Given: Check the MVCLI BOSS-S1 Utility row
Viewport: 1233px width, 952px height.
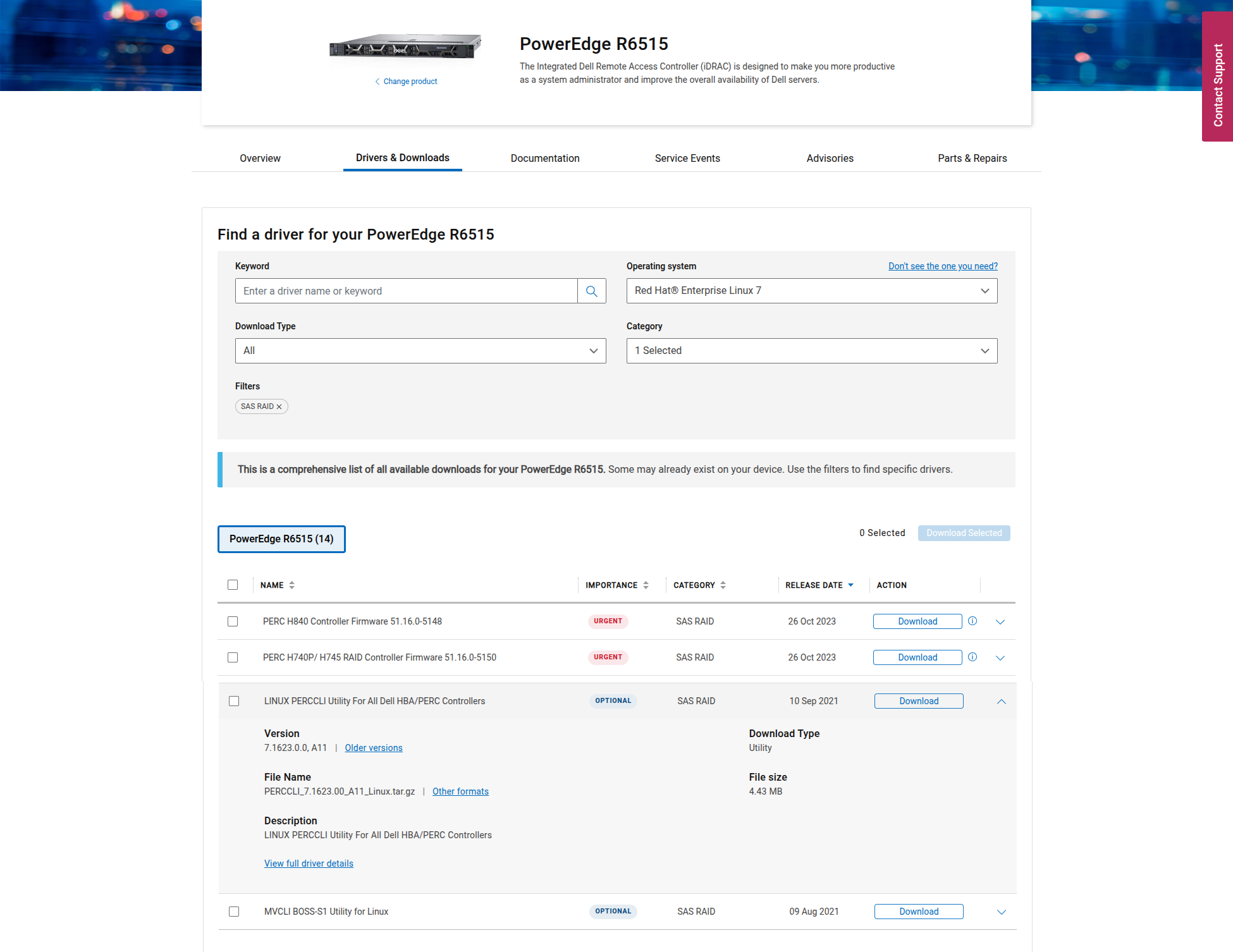Looking at the screenshot, I should tap(234, 912).
